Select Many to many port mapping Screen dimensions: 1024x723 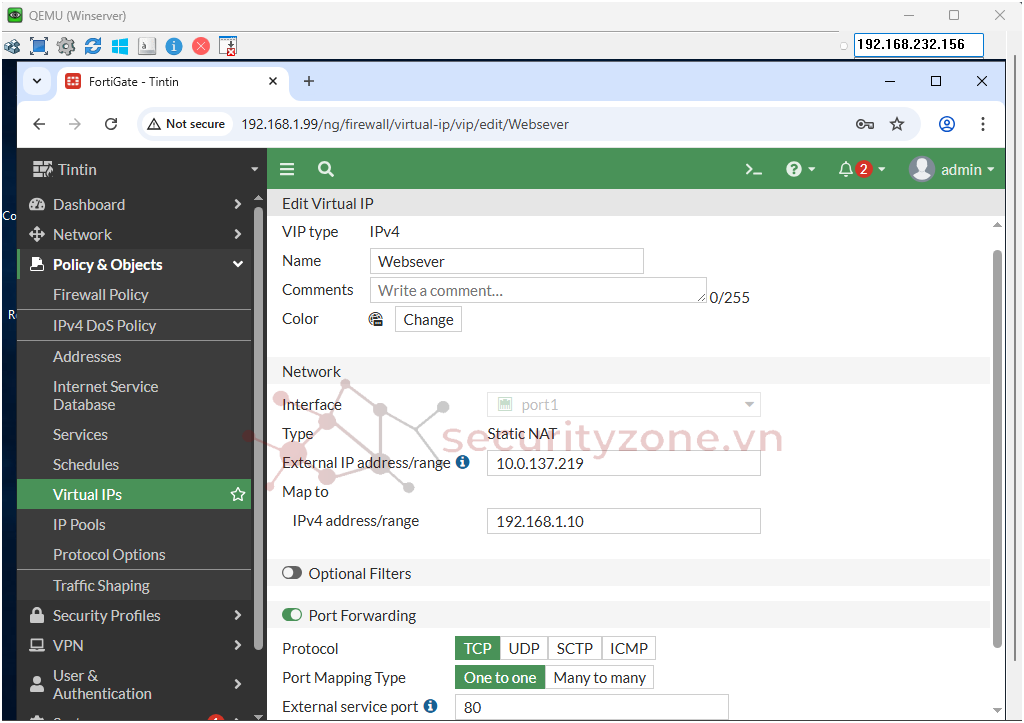599,678
